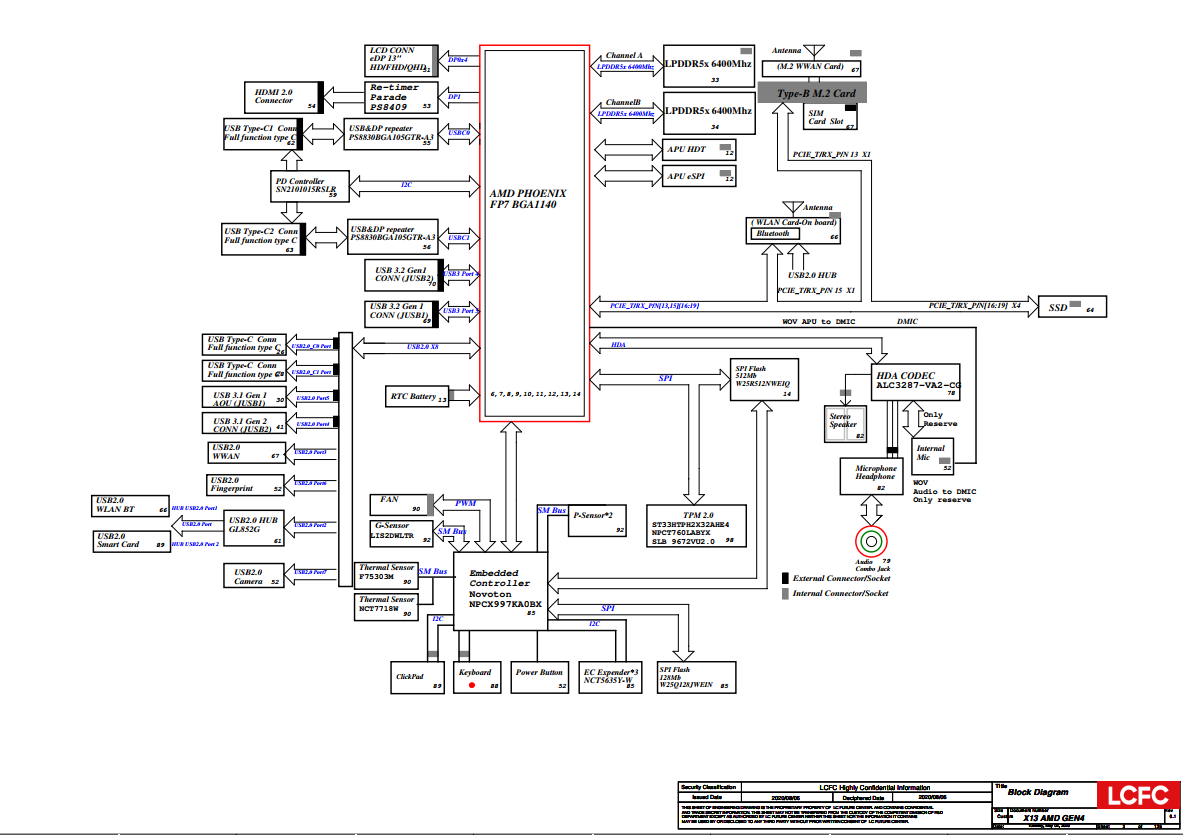Click the gray Internal Connector/Socket legend square
The width and height of the screenshot is (1183, 835).
coord(785,594)
